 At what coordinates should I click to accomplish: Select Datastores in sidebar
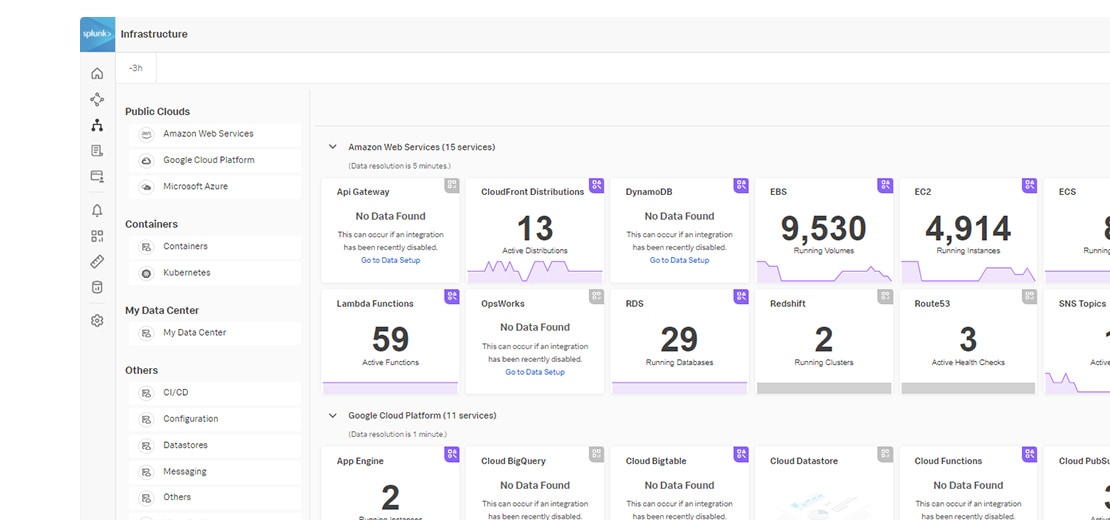[x=214, y=446]
